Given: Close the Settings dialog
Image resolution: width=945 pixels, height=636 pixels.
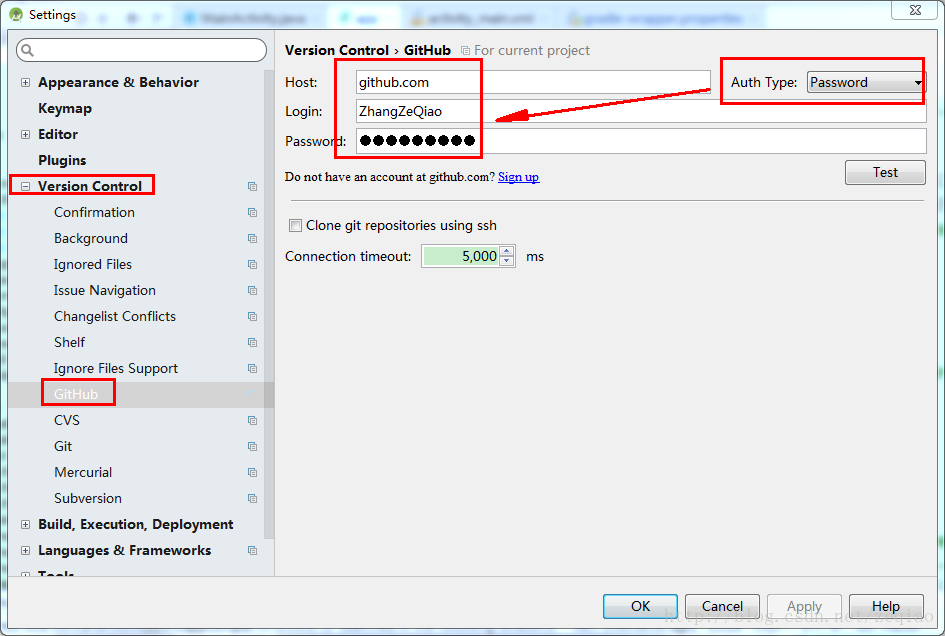Looking at the screenshot, I should tap(915, 10).
